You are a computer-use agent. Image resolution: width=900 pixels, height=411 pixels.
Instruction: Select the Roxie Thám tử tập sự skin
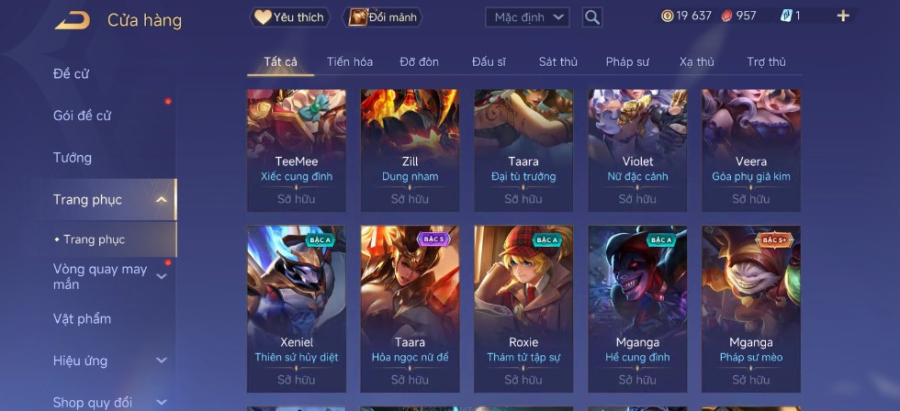coord(523,309)
